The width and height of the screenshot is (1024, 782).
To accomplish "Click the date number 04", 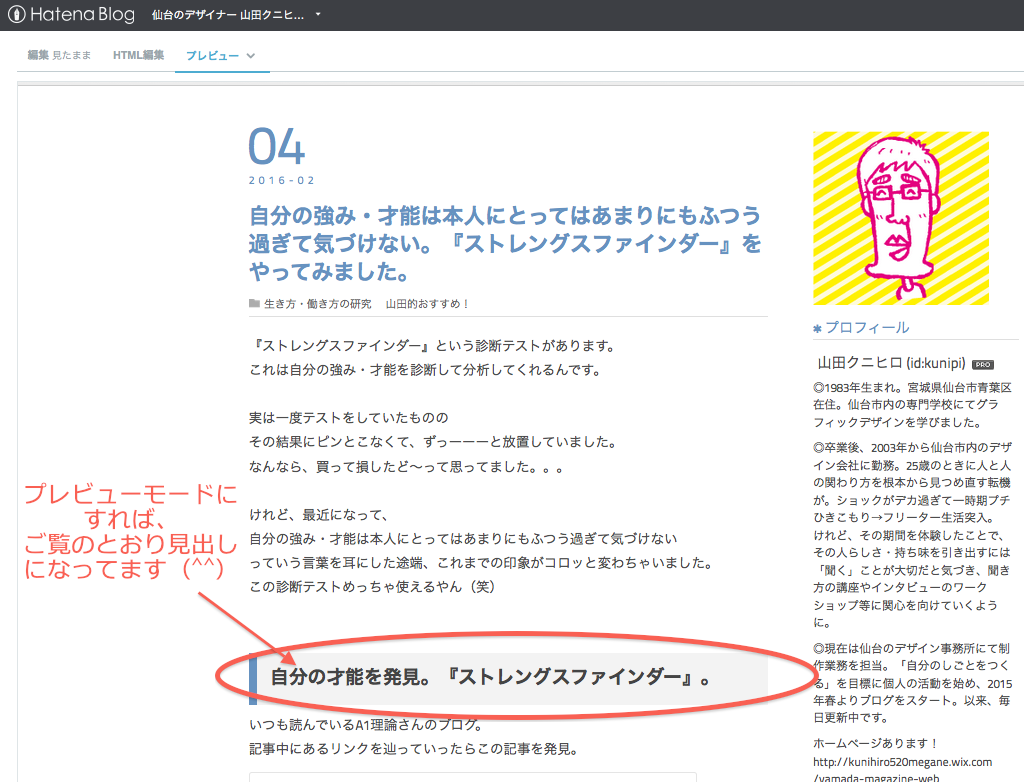I will [x=277, y=146].
